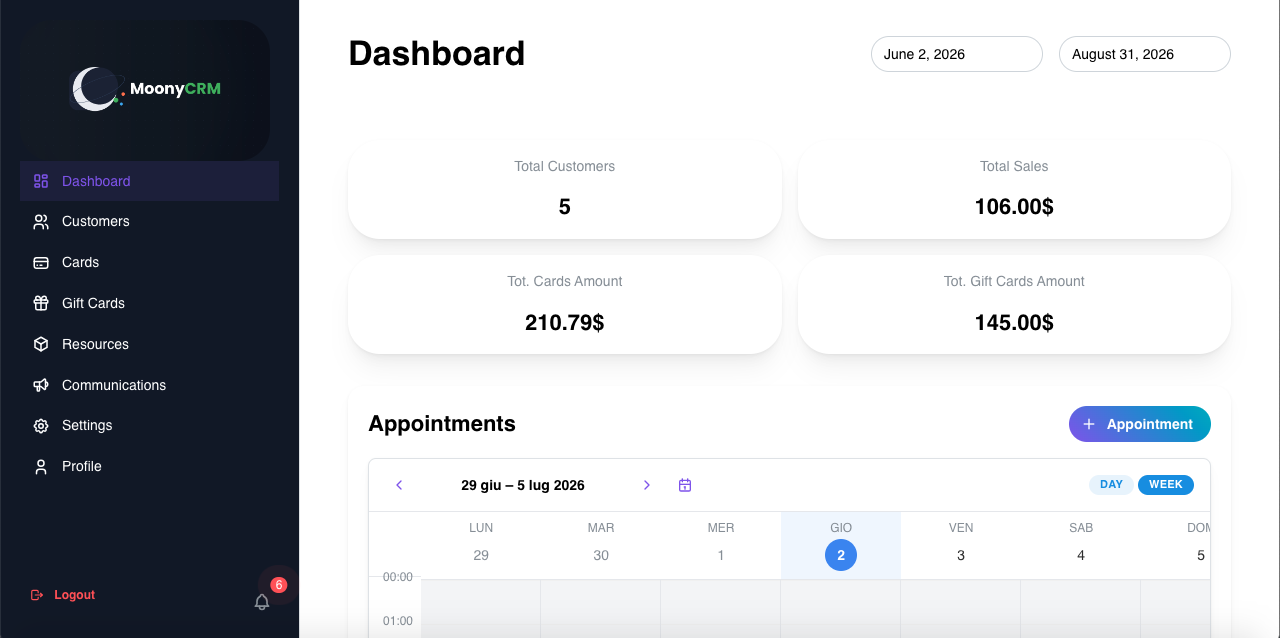Select Tuesday 30 column header

pos(601,545)
